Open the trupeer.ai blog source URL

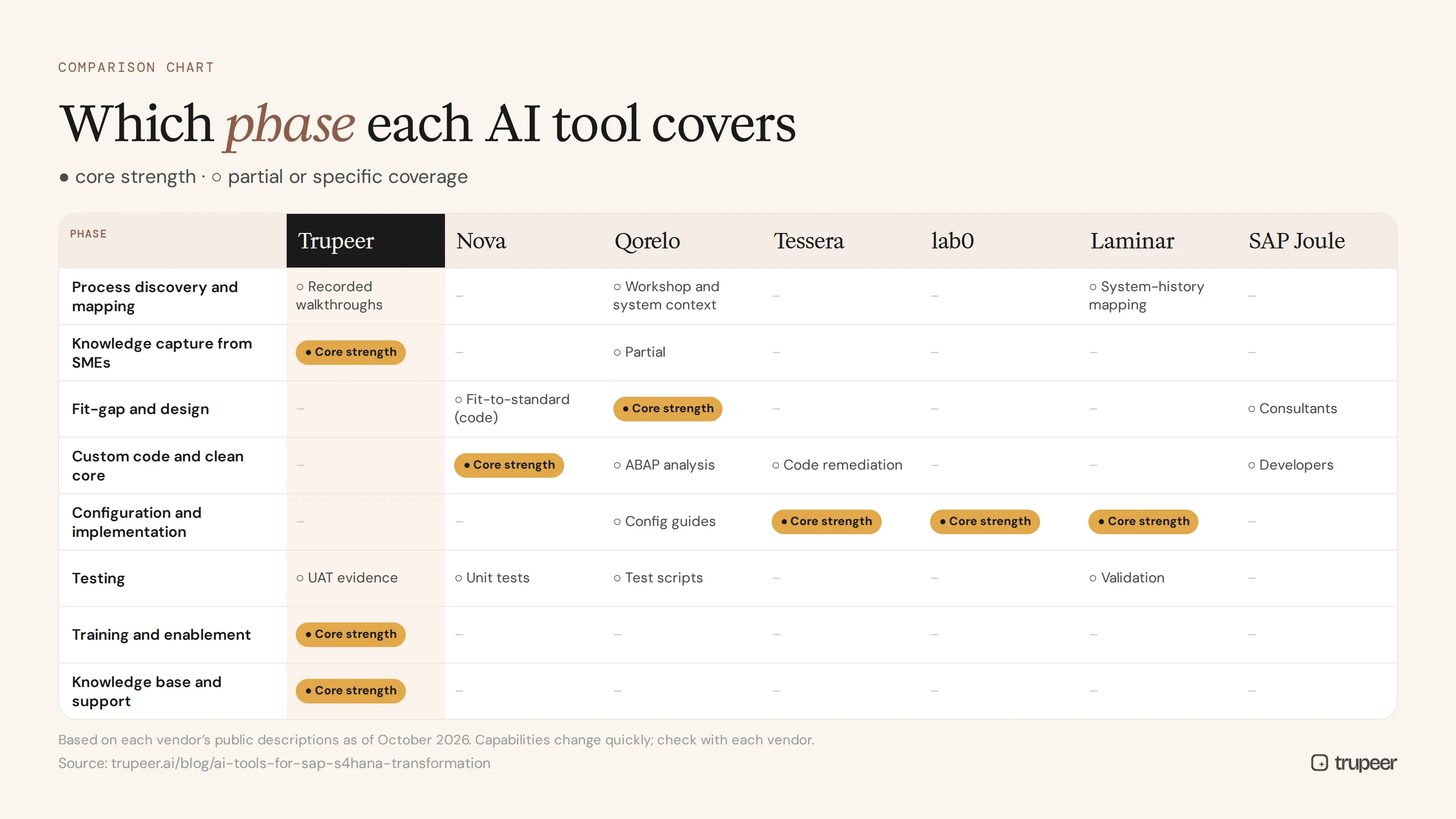(301, 763)
